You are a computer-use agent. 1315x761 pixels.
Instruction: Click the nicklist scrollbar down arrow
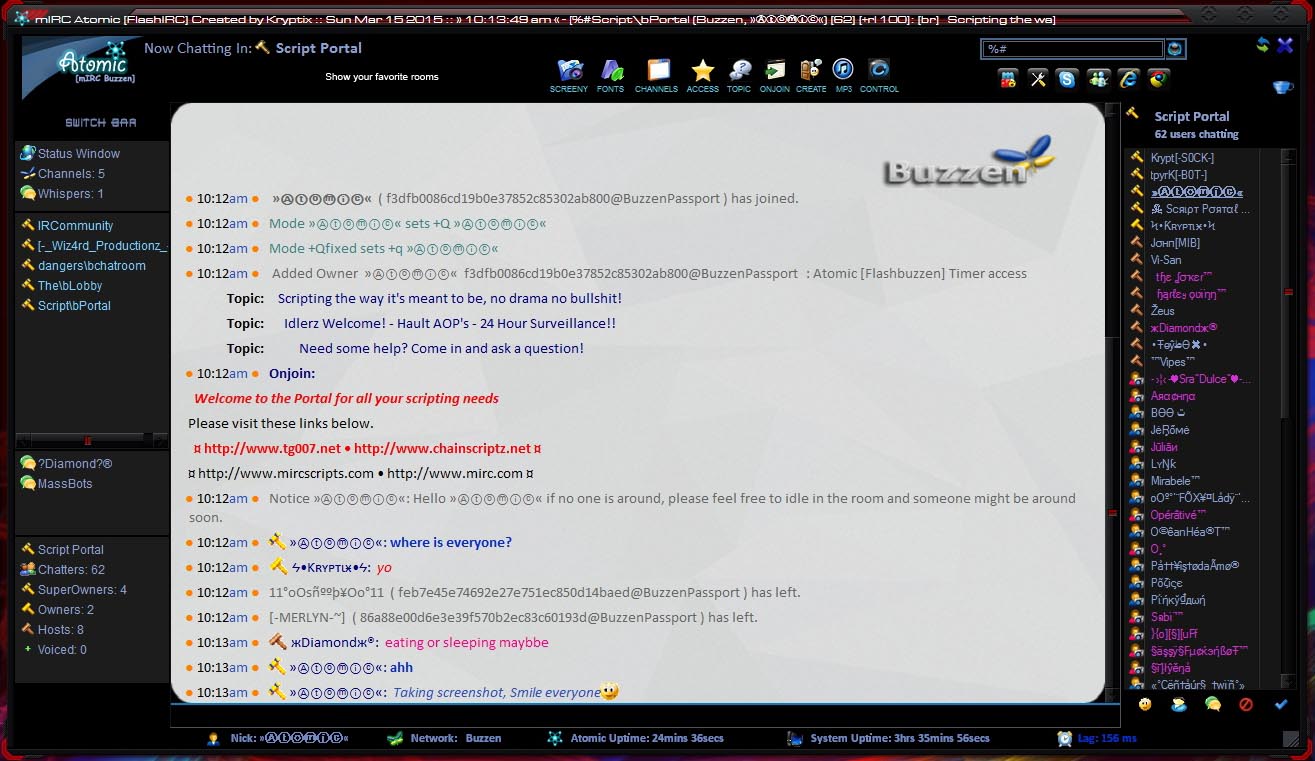1286,681
